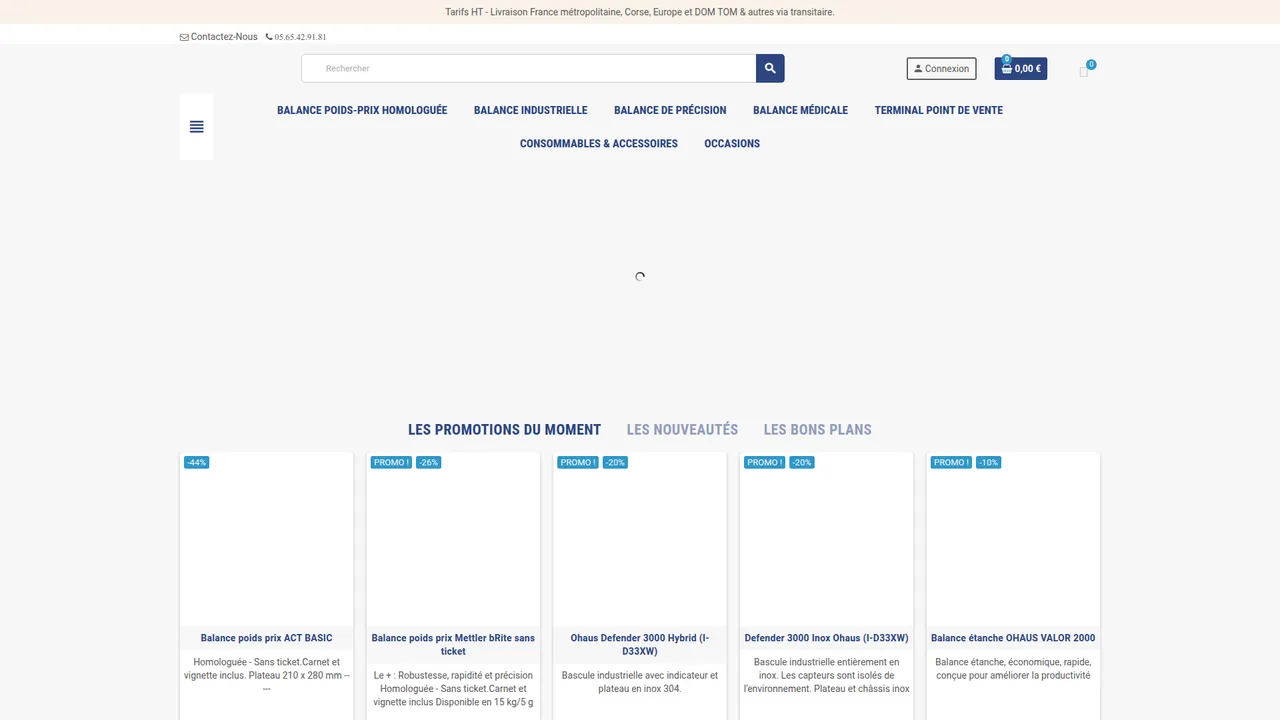Open Balance Poids-Prix Homologuée menu
The height and width of the screenshot is (720, 1280).
coord(362,110)
